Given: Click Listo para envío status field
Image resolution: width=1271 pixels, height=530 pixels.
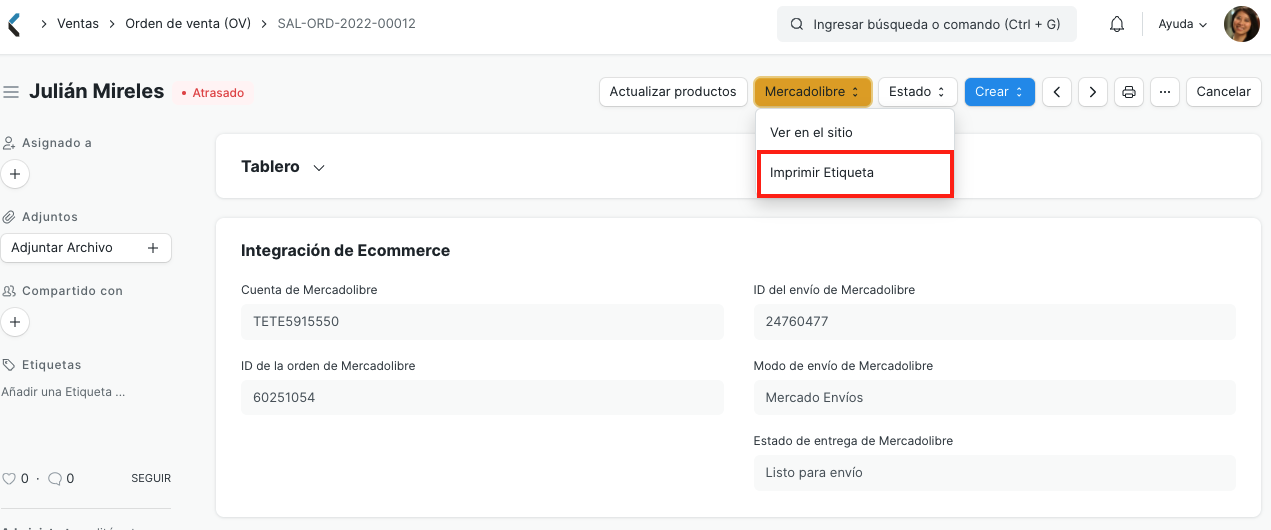Looking at the screenshot, I should (x=995, y=472).
